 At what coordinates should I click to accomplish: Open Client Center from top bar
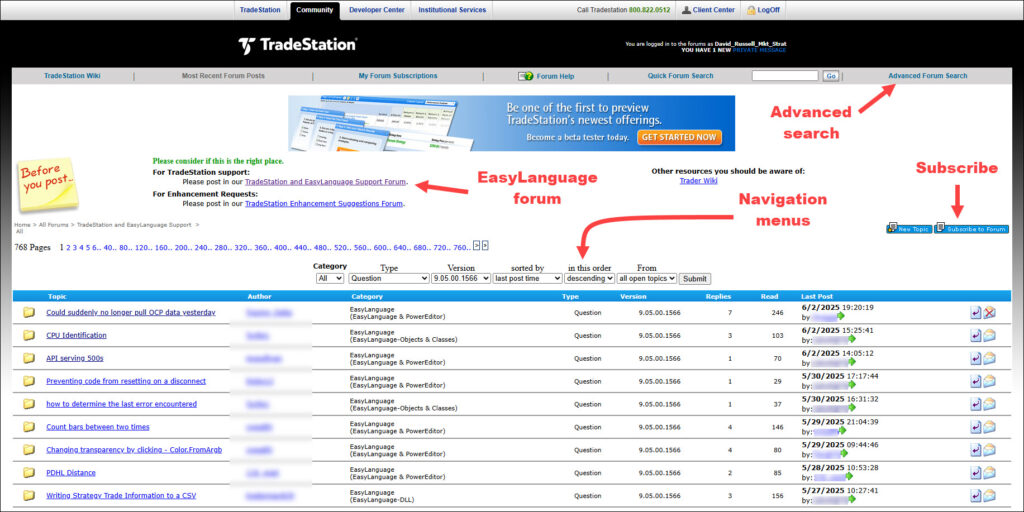[x=709, y=10]
